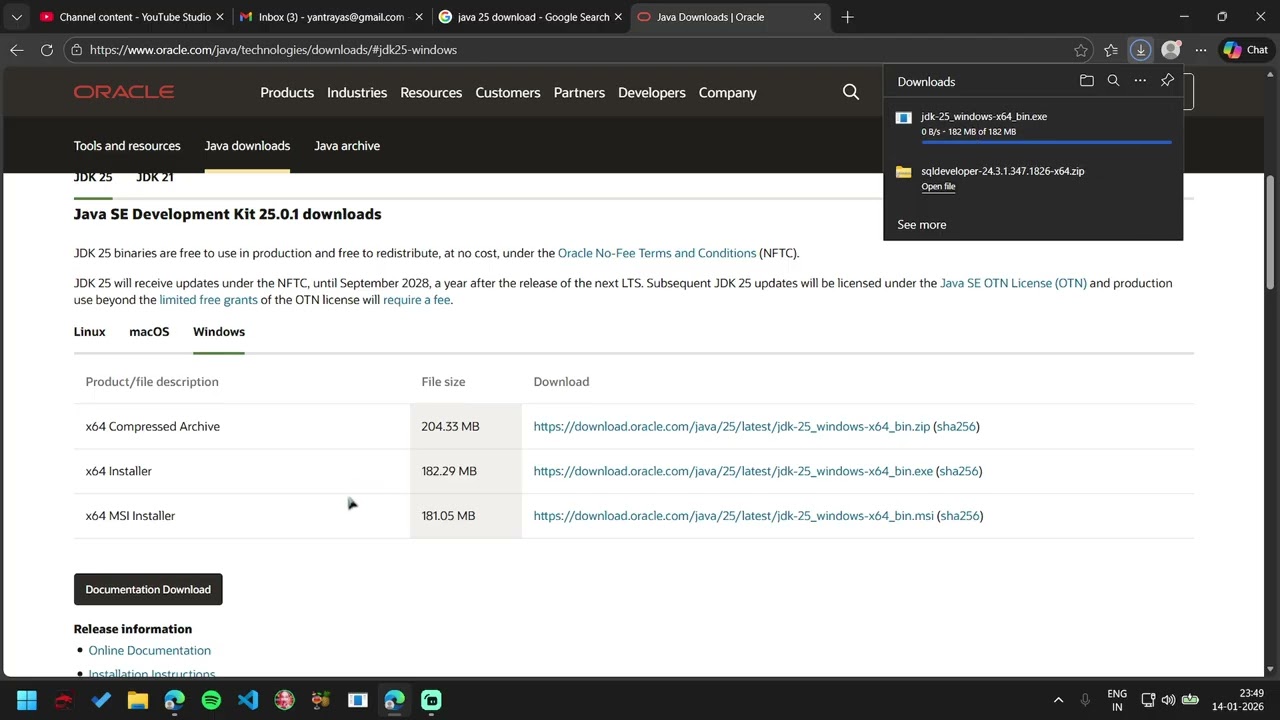Open the tab search dropdown arrow

[x=17, y=17]
